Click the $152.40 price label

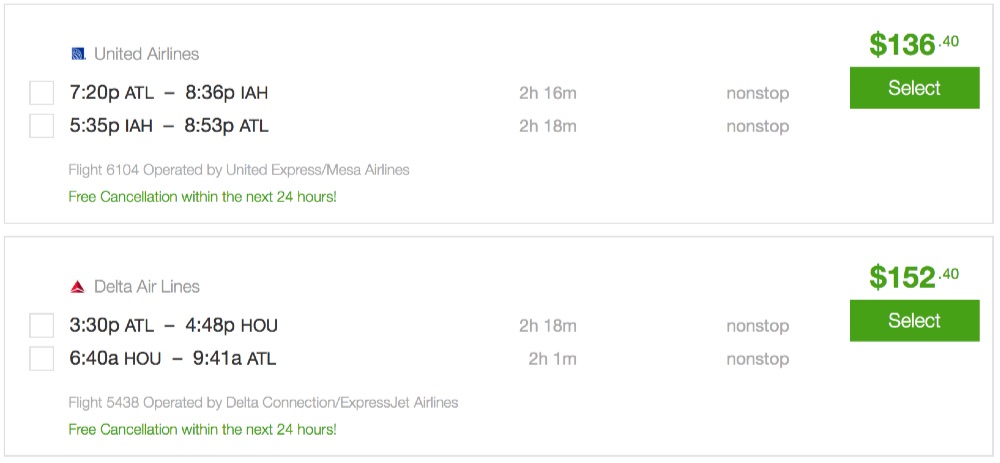913,276
